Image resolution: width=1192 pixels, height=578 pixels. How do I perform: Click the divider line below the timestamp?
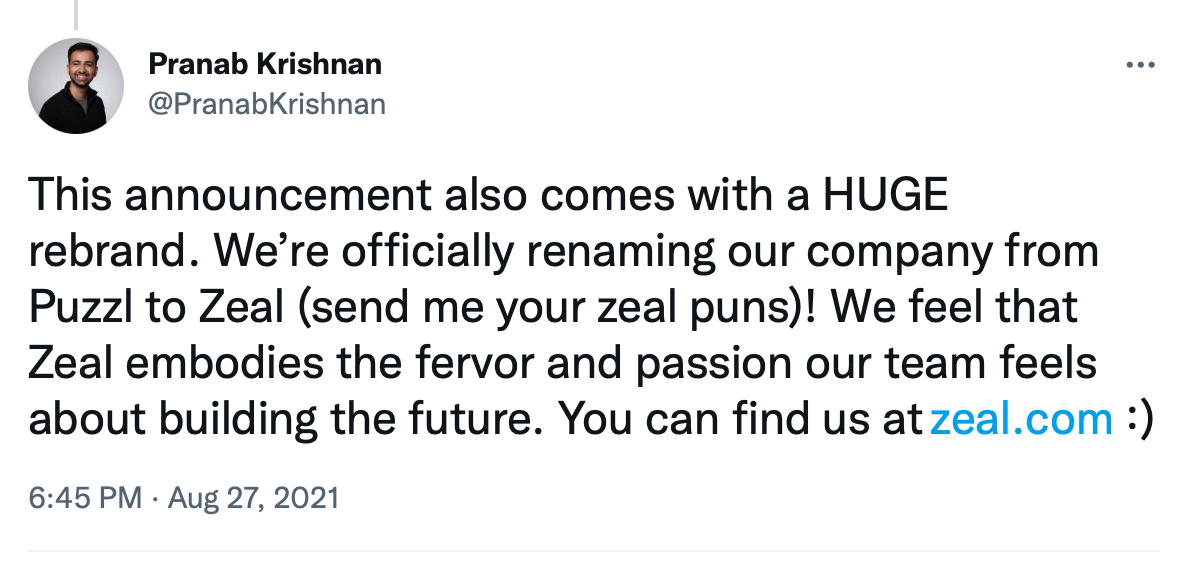click(594, 551)
